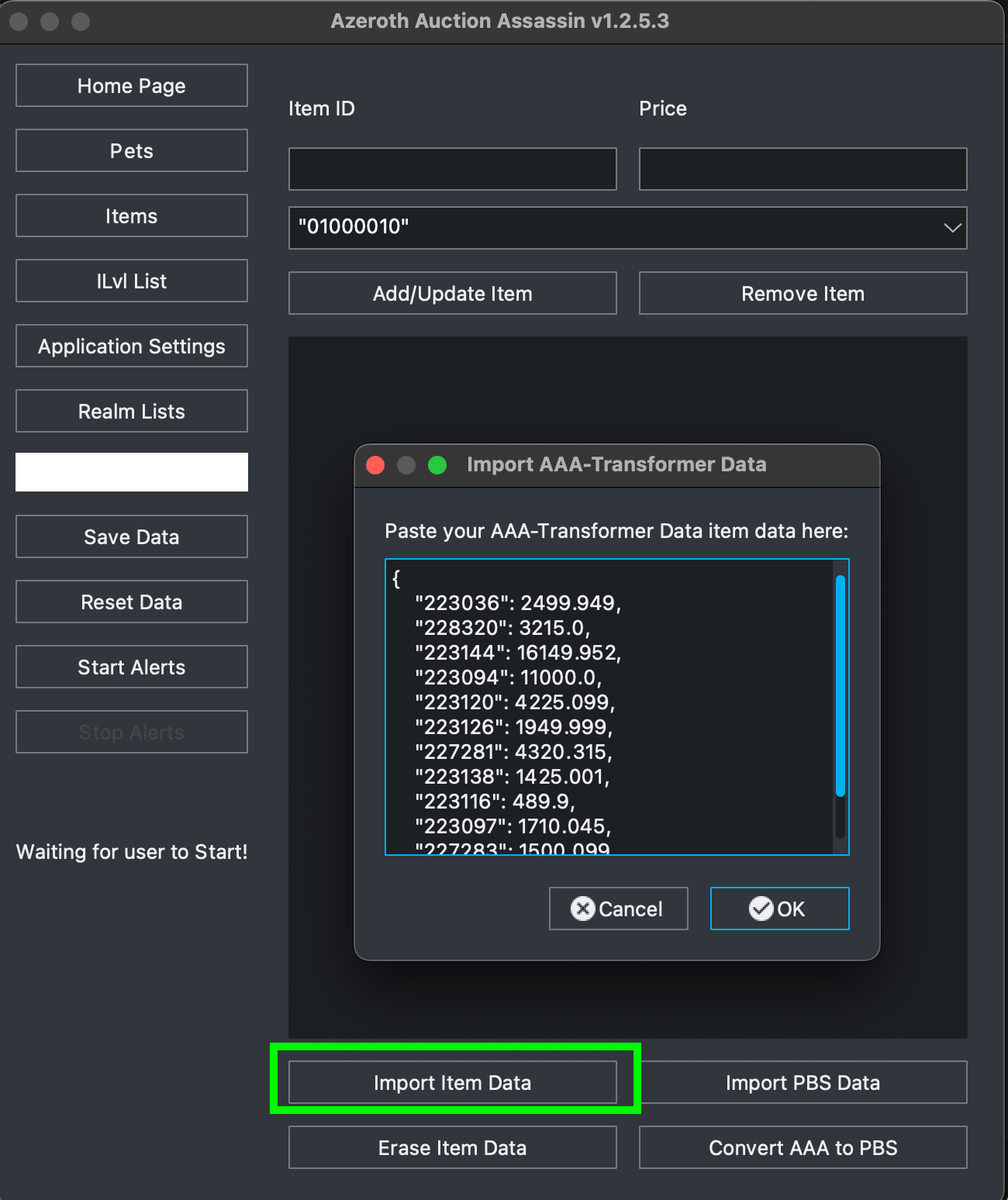Click the green zoom button on dialog
Screen dimensions: 1008x1200
tap(437, 465)
